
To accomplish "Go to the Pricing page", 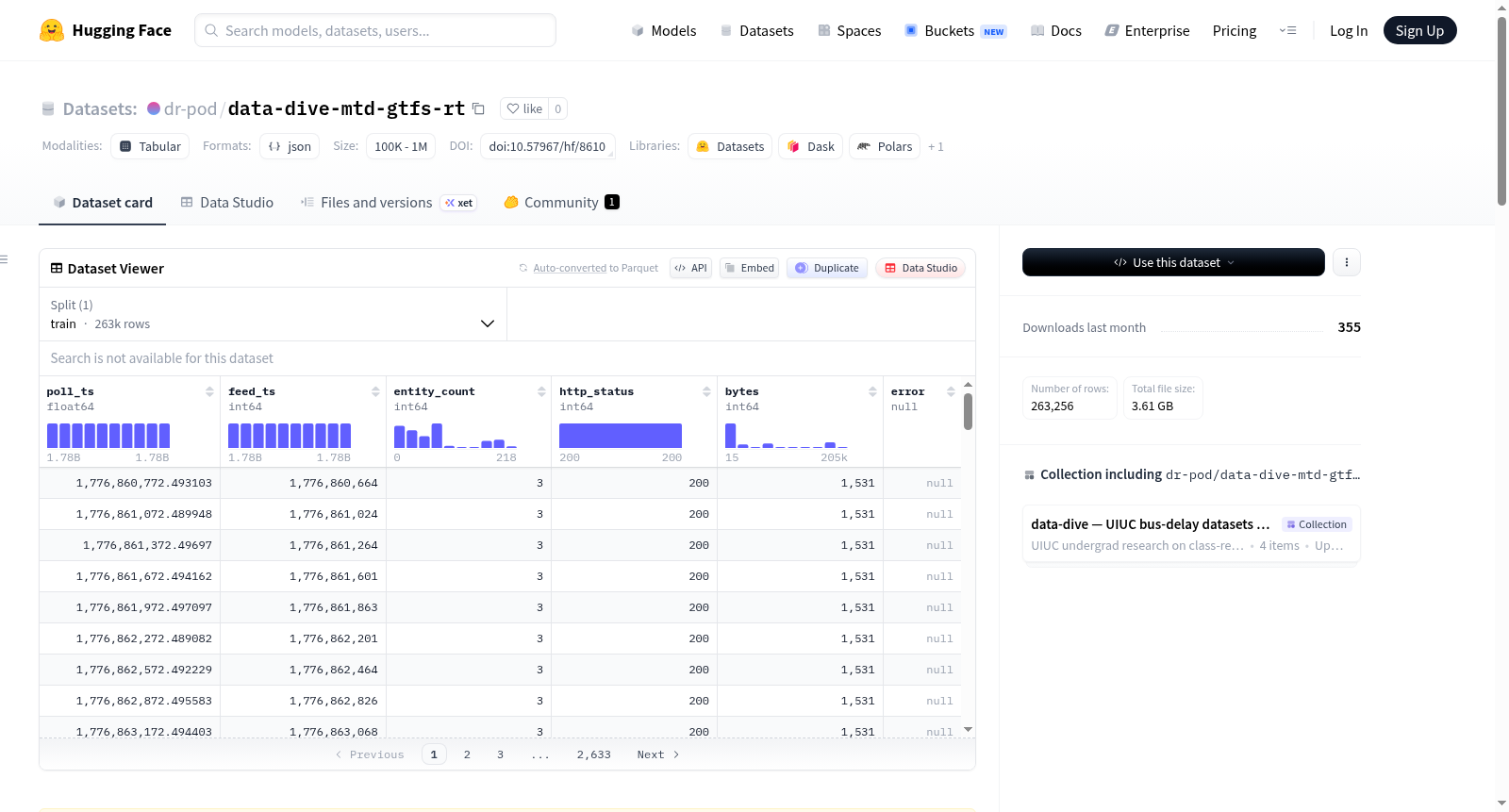I will point(1235,30).
